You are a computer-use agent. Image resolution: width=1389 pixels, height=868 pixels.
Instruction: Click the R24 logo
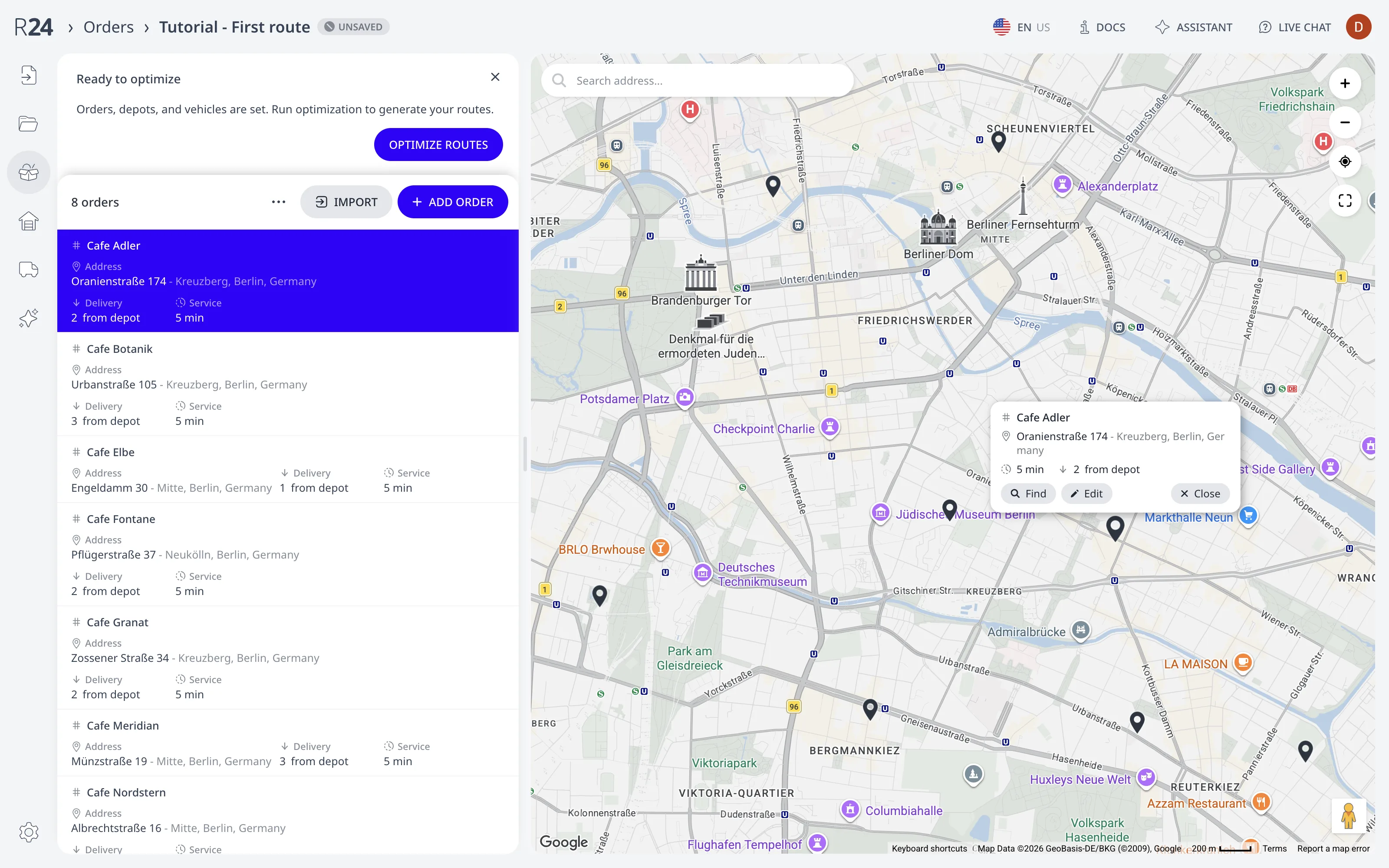pos(33,27)
